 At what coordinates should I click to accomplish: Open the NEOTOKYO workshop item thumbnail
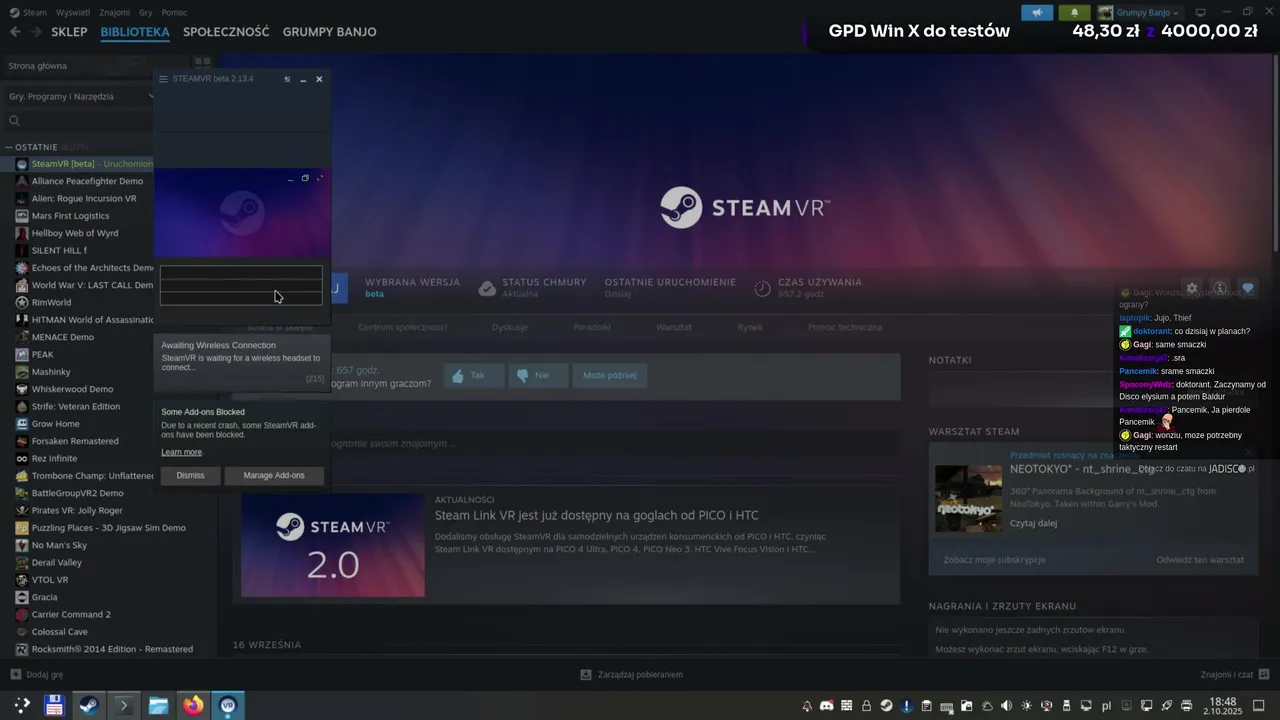coord(968,498)
